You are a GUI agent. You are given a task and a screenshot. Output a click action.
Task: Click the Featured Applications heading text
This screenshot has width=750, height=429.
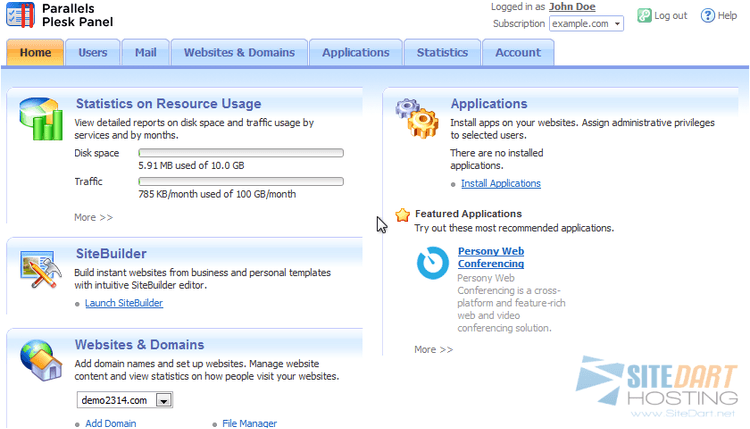[x=468, y=214]
